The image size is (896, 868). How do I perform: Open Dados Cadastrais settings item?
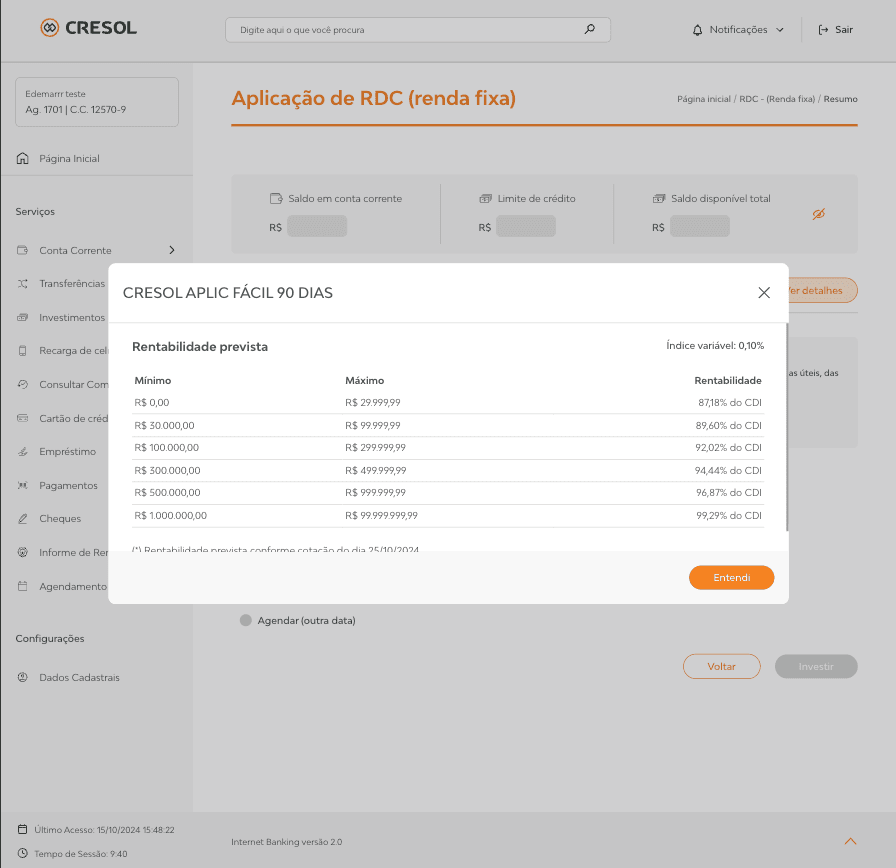[79, 677]
